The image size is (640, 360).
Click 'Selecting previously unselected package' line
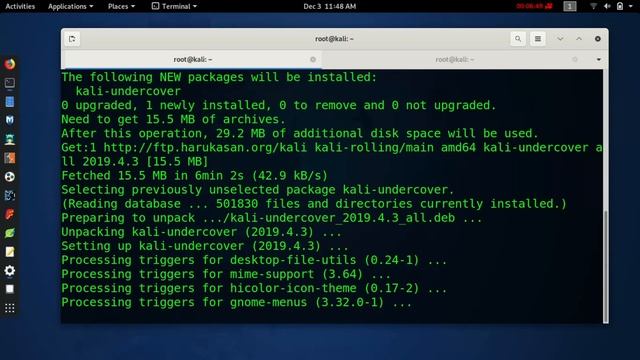pyautogui.click(x=258, y=189)
